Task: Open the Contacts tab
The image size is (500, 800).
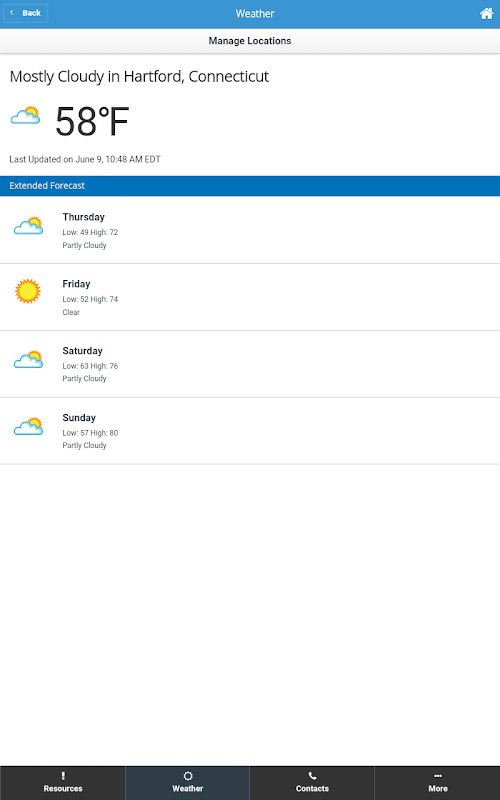Action: pyautogui.click(x=312, y=783)
